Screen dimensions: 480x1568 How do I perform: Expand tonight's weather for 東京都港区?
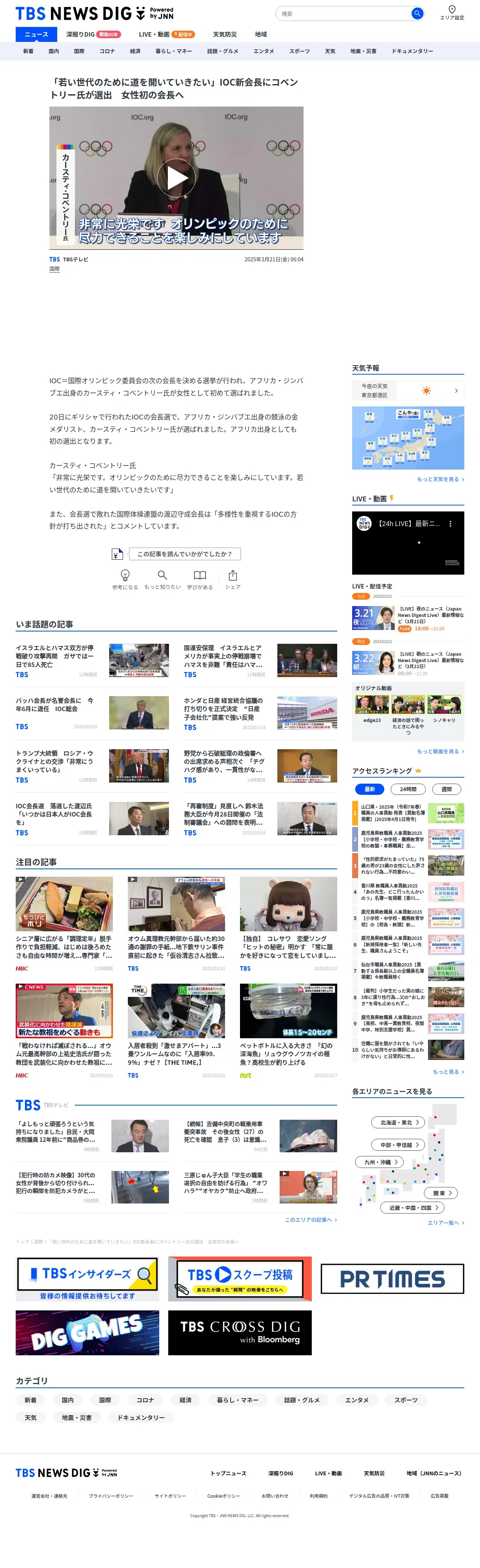(456, 391)
